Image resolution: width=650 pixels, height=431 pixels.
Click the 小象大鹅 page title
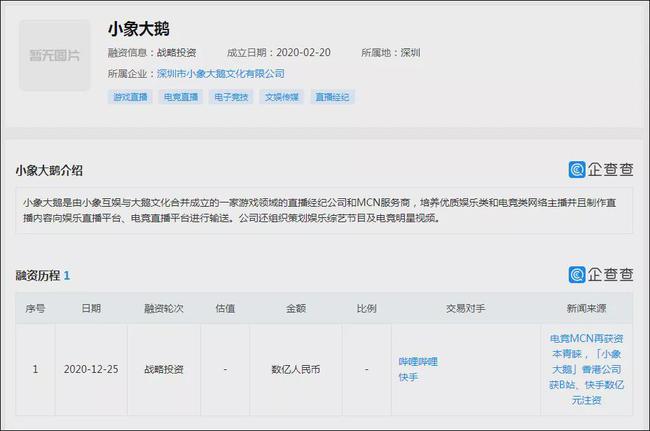138,29
